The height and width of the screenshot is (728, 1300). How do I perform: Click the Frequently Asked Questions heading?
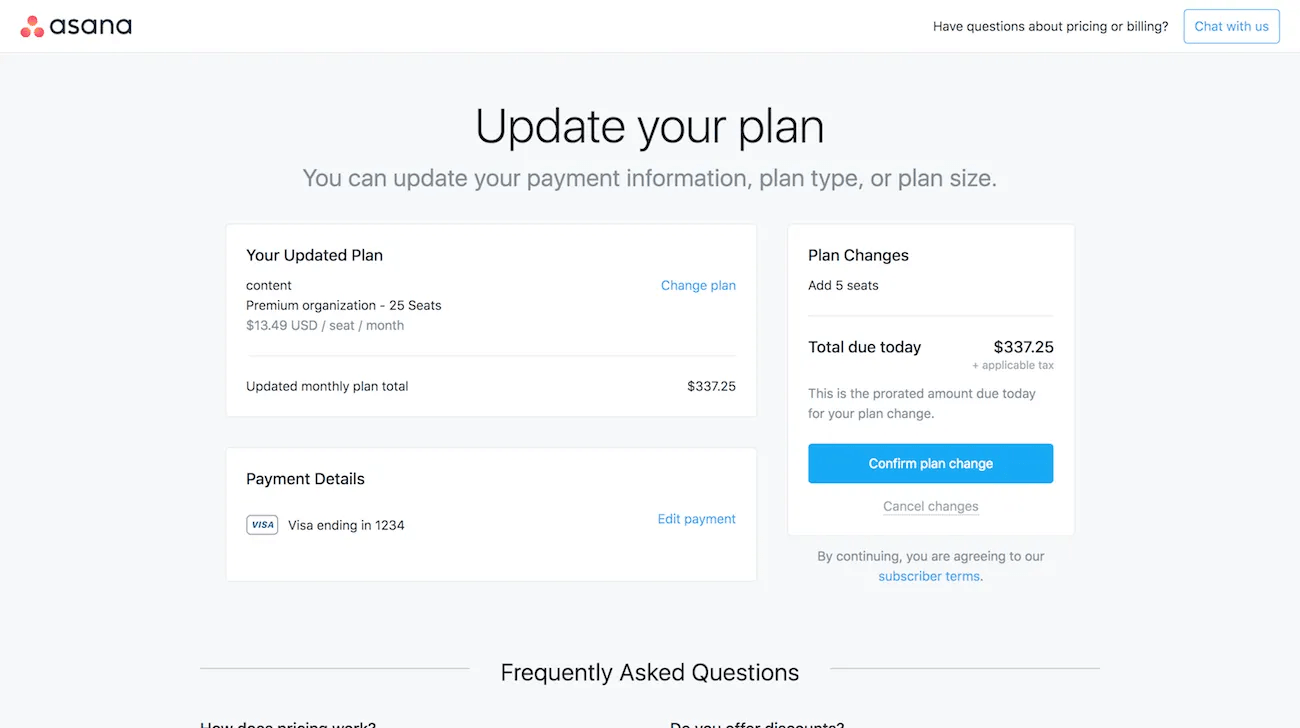click(650, 673)
